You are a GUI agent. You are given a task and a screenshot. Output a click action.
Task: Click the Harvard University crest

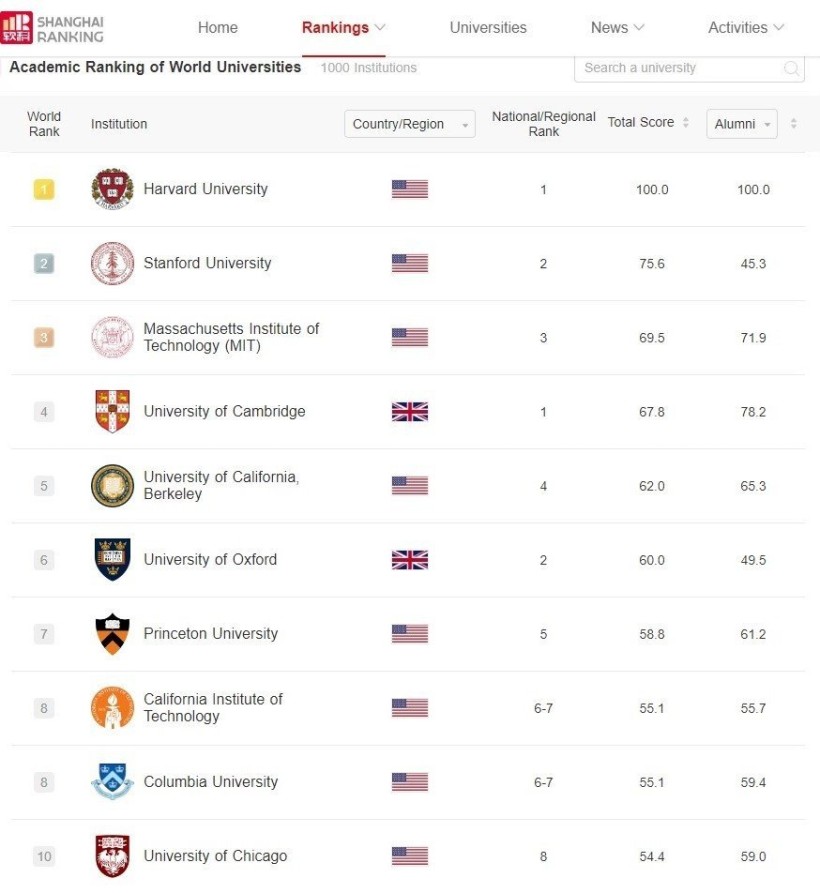(x=112, y=189)
